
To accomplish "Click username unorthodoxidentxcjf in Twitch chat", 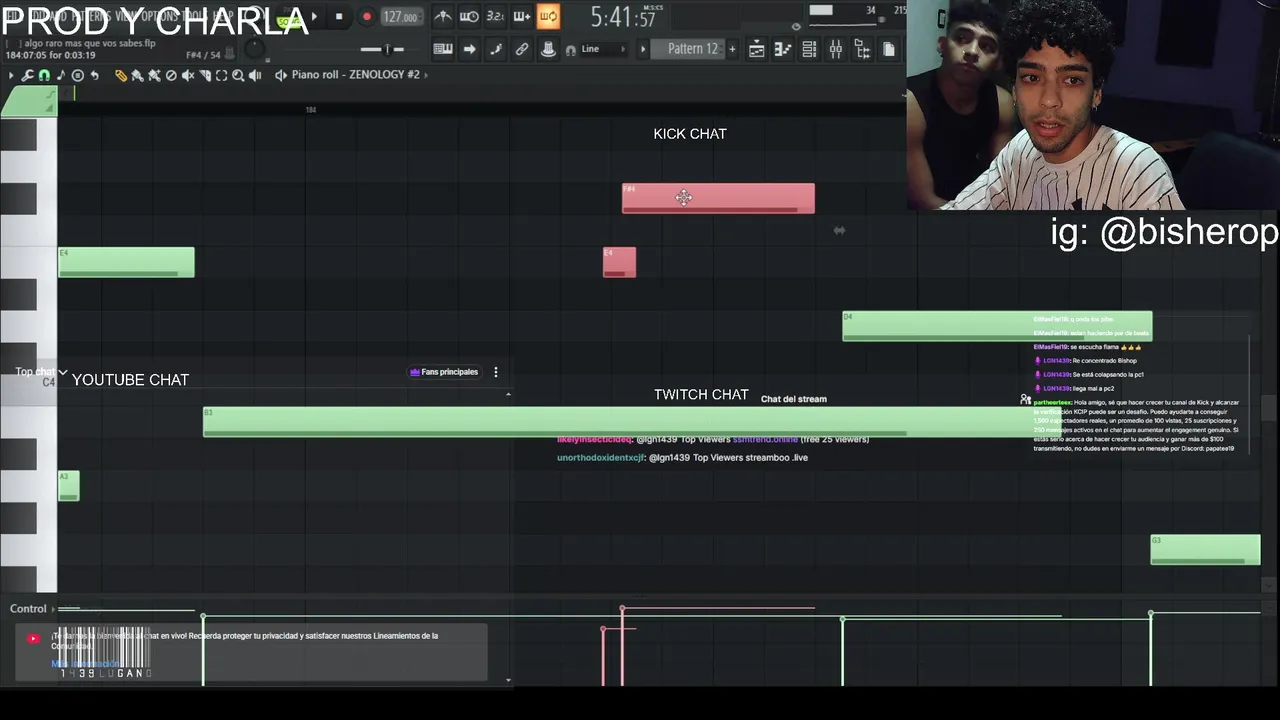I will click(600, 458).
